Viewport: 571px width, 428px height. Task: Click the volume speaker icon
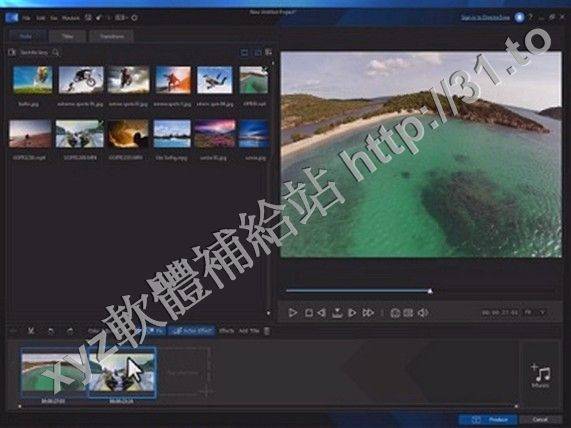pyautogui.click(x=423, y=313)
